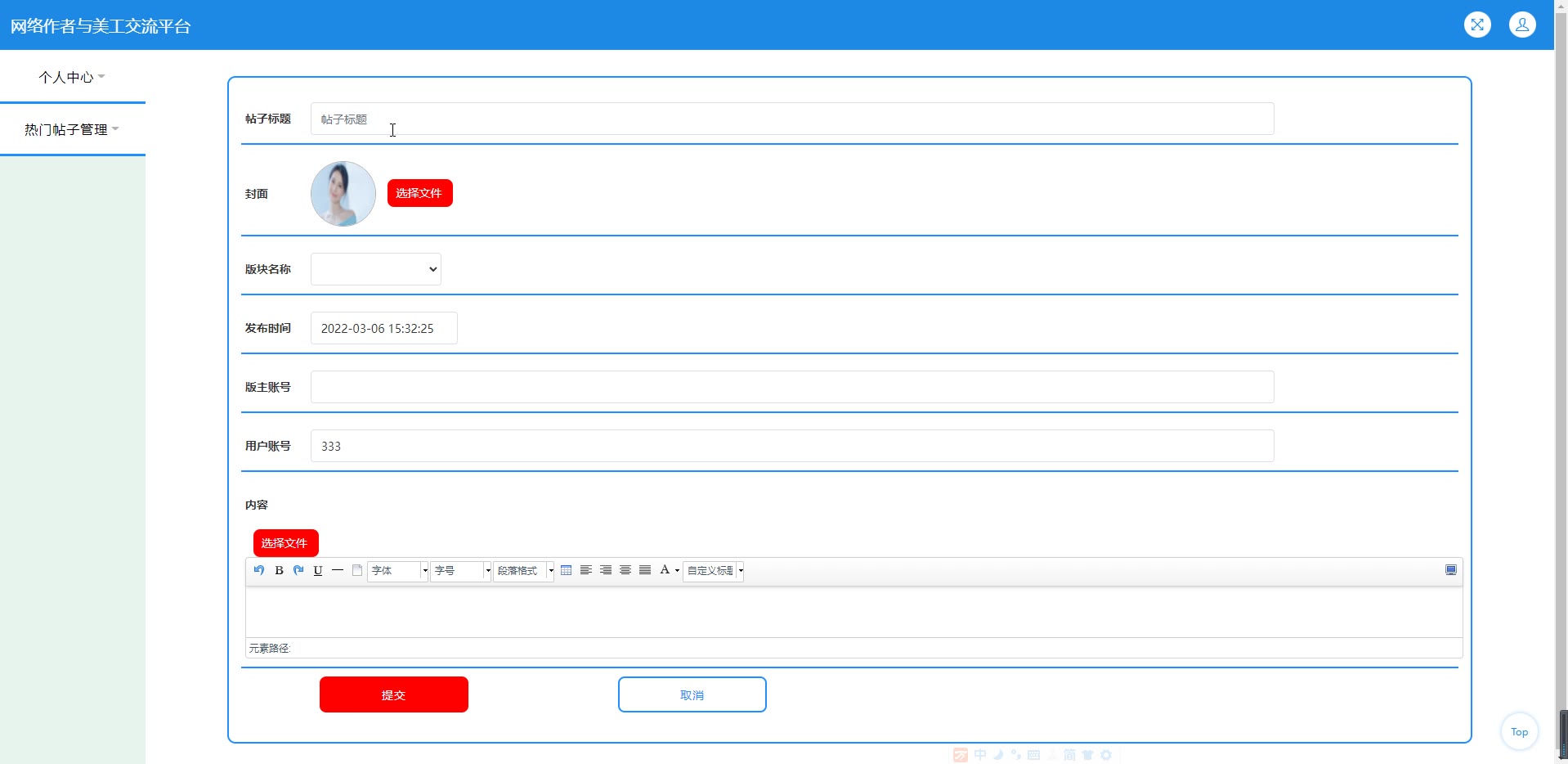
Task: Insert a table using the table icon
Action: point(567,570)
